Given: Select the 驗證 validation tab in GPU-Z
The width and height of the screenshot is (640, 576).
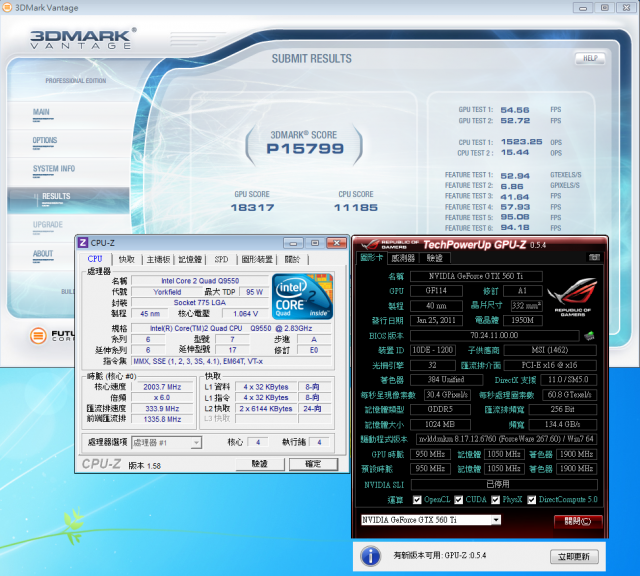Looking at the screenshot, I should [x=435, y=258].
